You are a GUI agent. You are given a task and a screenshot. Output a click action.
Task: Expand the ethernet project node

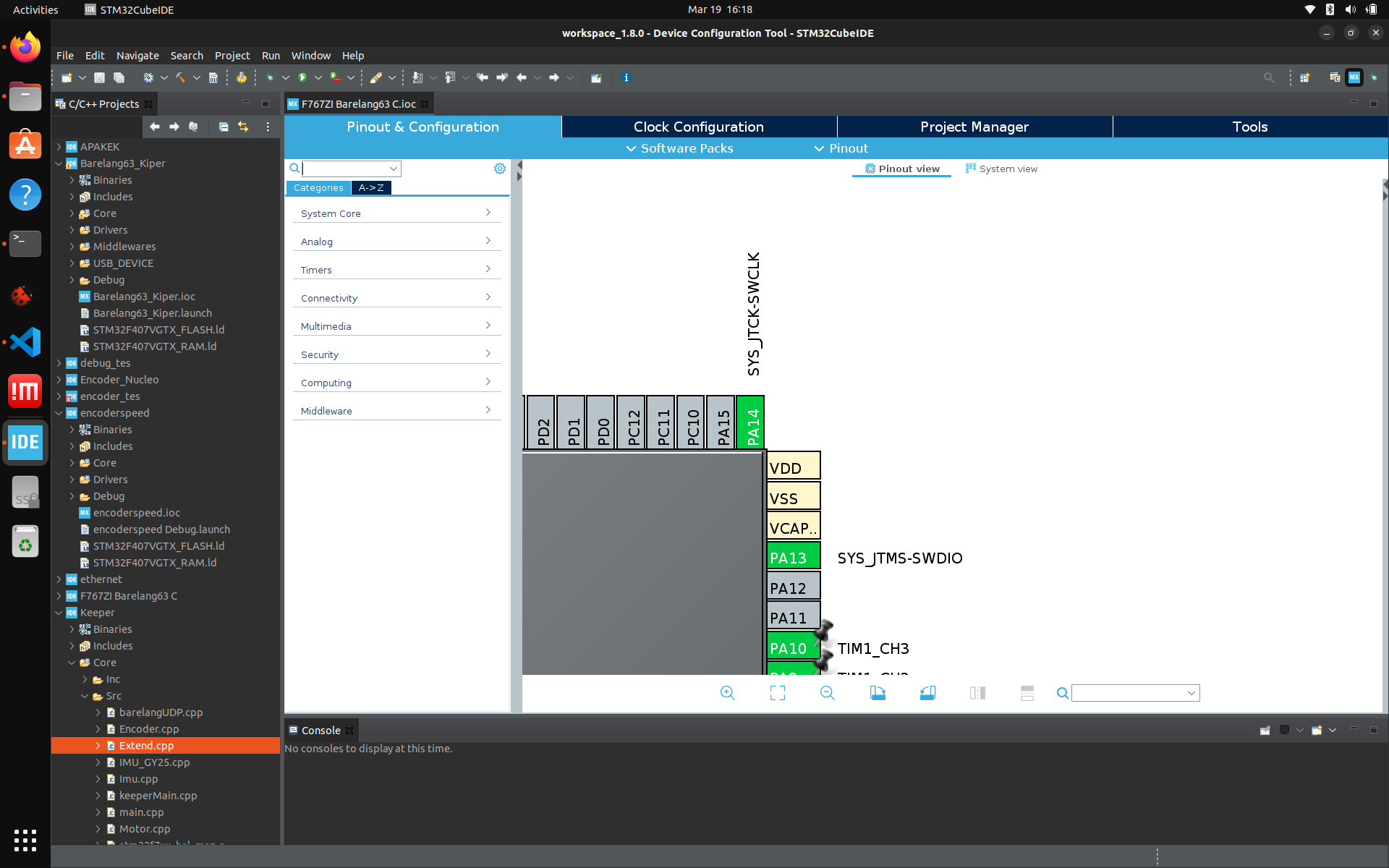(x=59, y=579)
